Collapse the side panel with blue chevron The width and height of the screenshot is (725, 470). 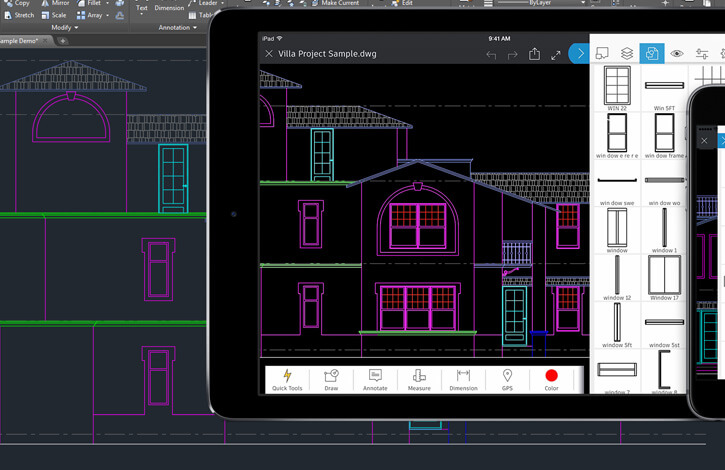[x=579, y=54]
